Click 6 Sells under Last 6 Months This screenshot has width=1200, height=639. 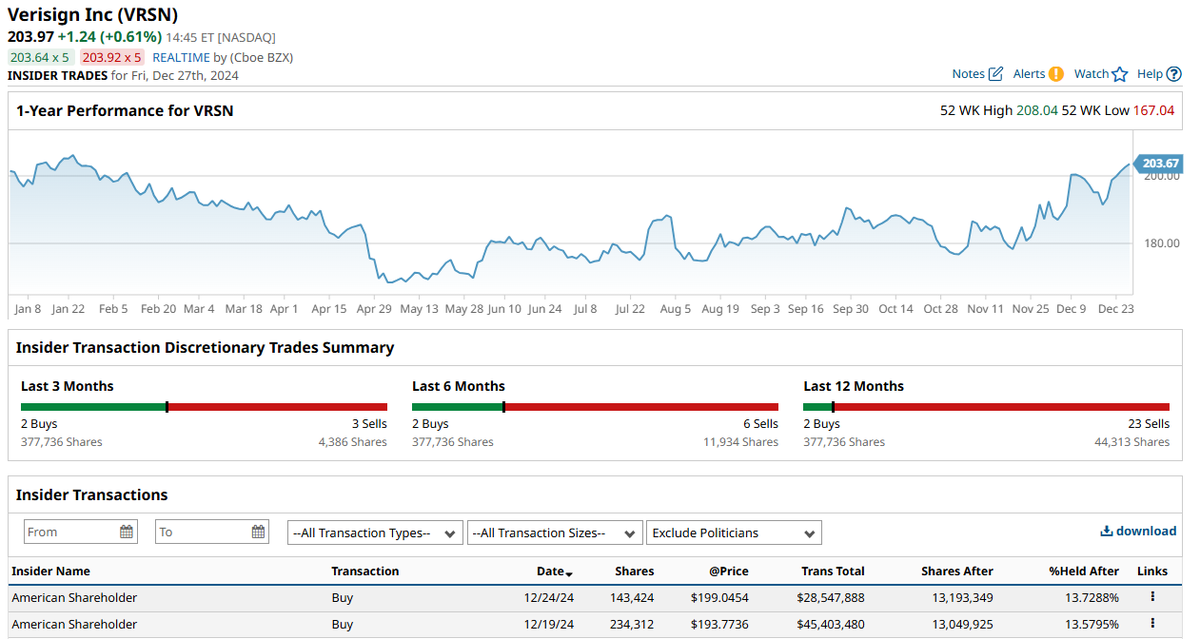(x=760, y=424)
